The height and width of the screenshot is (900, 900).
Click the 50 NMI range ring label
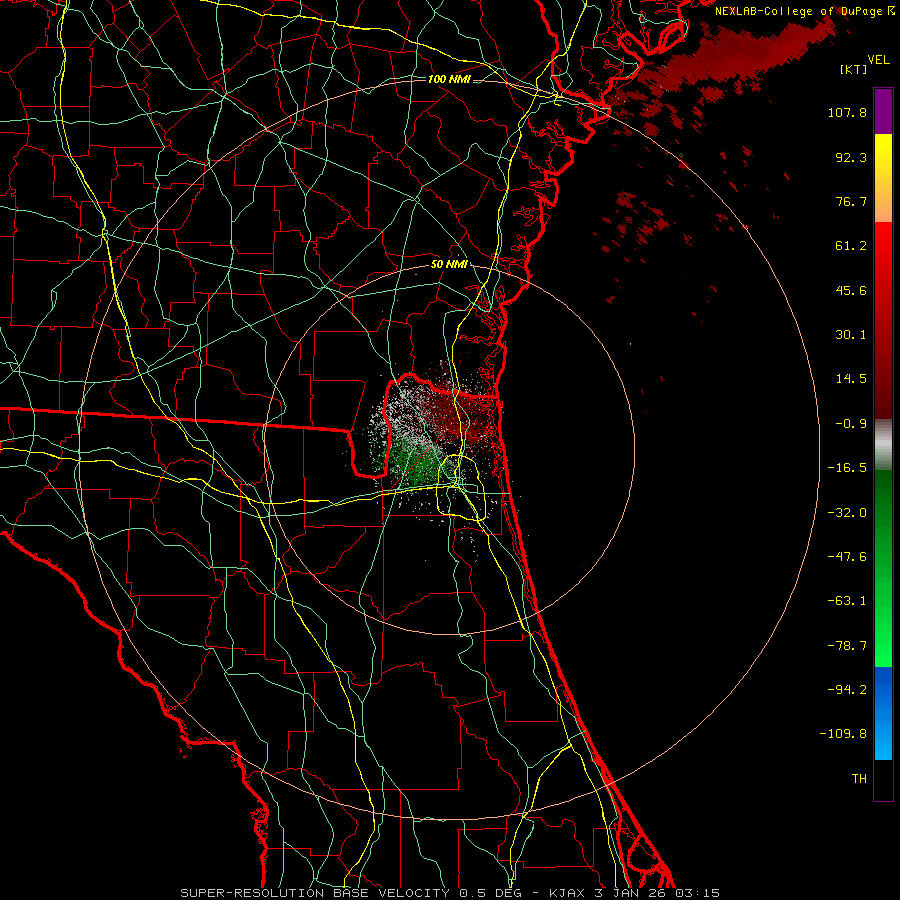click(449, 265)
